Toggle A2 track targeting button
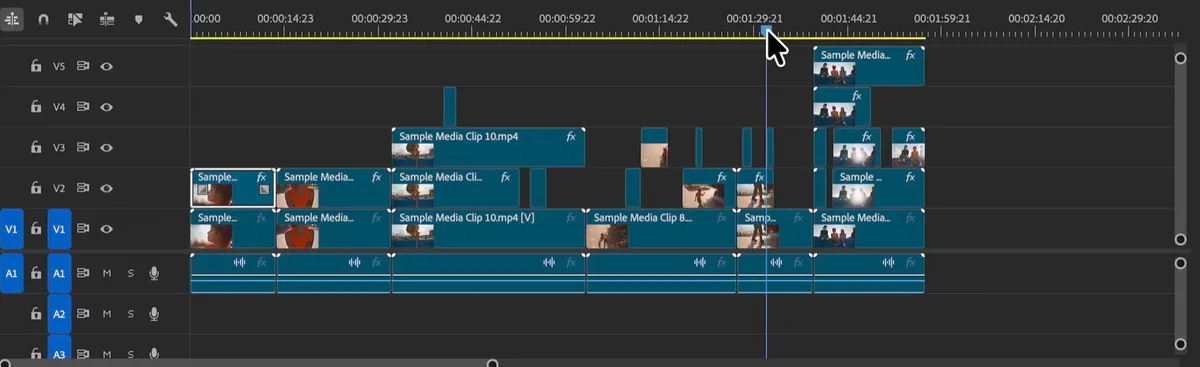Image resolution: width=1200 pixels, height=367 pixels. coord(59,314)
